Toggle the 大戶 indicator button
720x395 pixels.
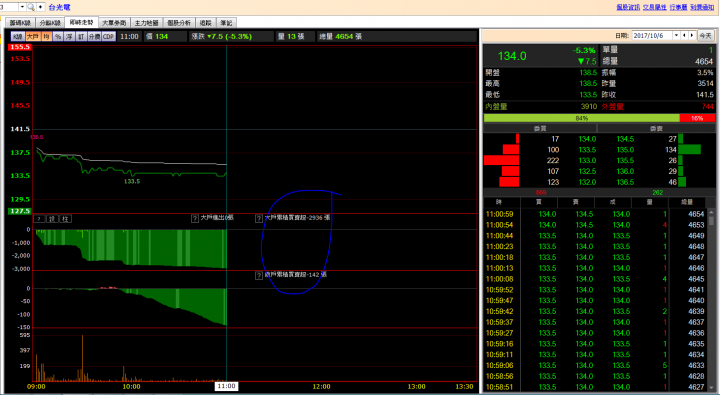tap(33, 36)
